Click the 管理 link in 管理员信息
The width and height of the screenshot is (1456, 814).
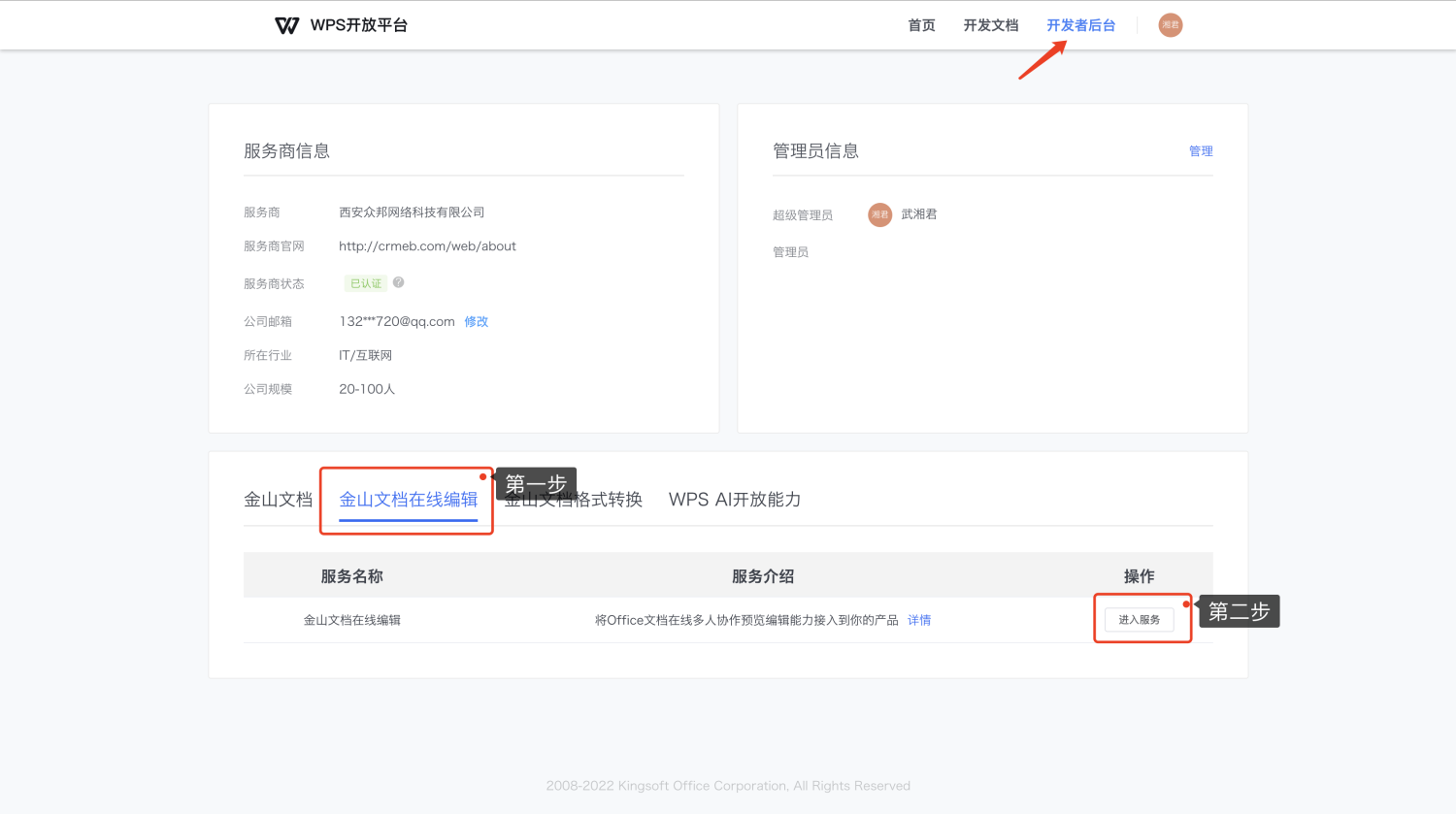pos(1201,151)
